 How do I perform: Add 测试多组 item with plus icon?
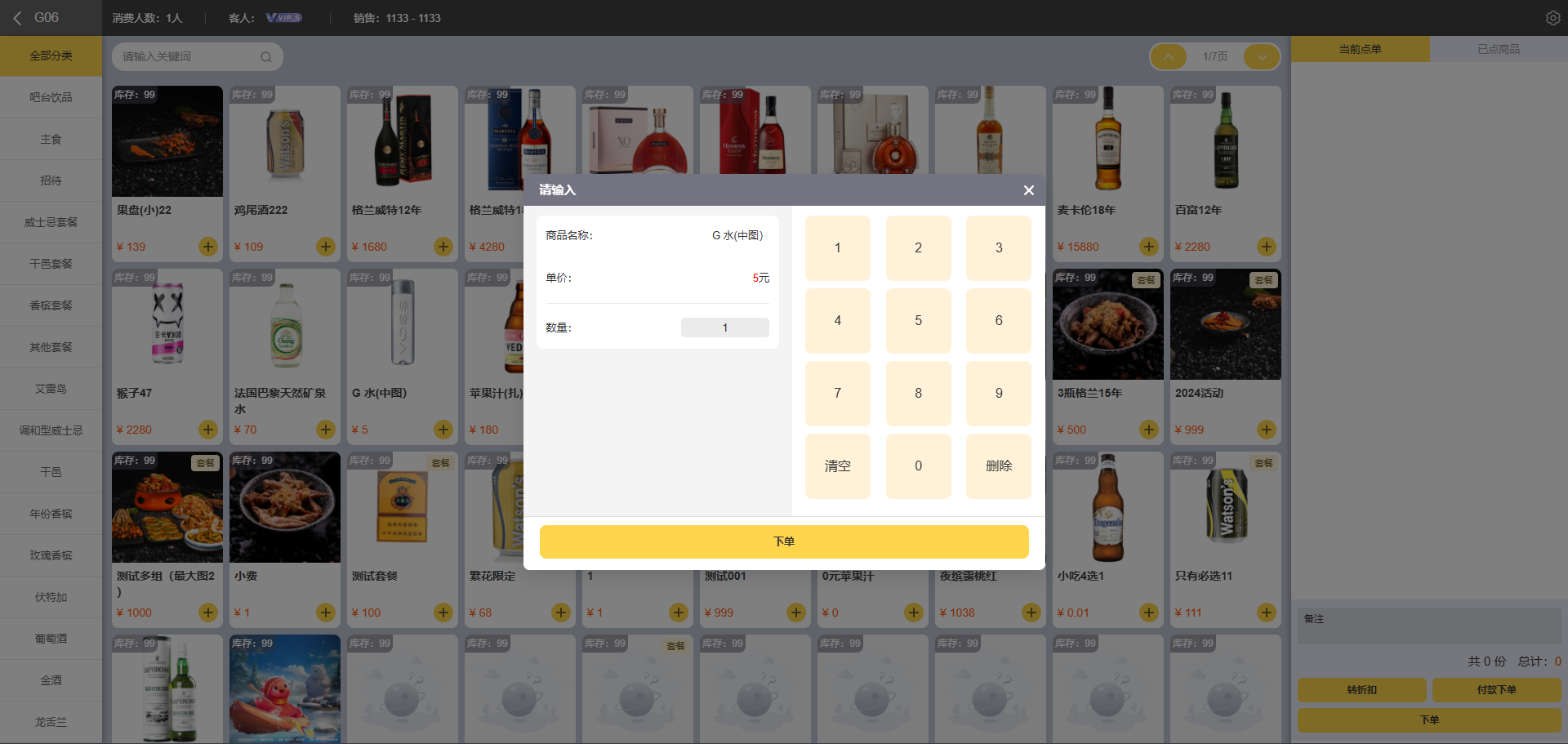coord(208,613)
